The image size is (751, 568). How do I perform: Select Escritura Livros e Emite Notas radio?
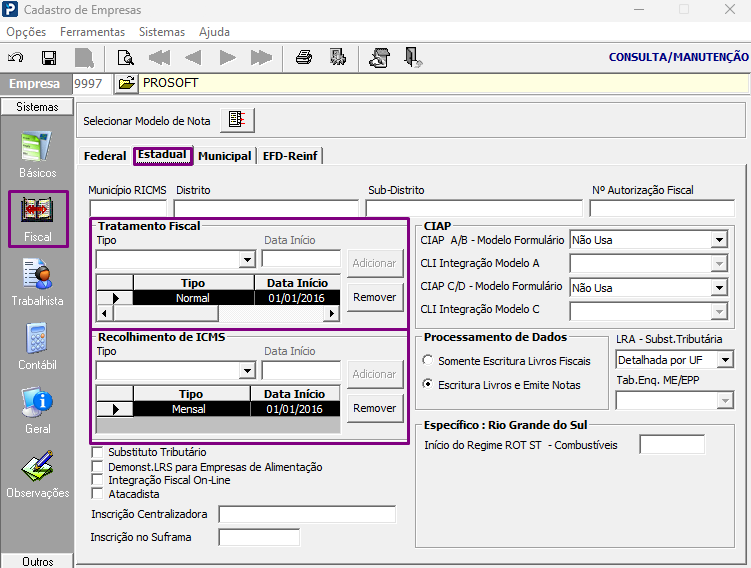(x=428, y=384)
